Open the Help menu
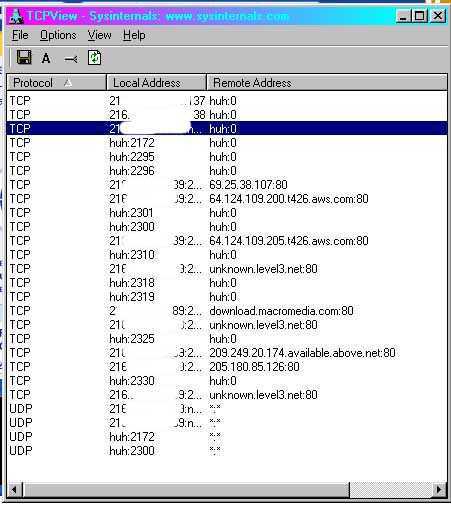Screen dimensions: 451x505 [x=134, y=35]
